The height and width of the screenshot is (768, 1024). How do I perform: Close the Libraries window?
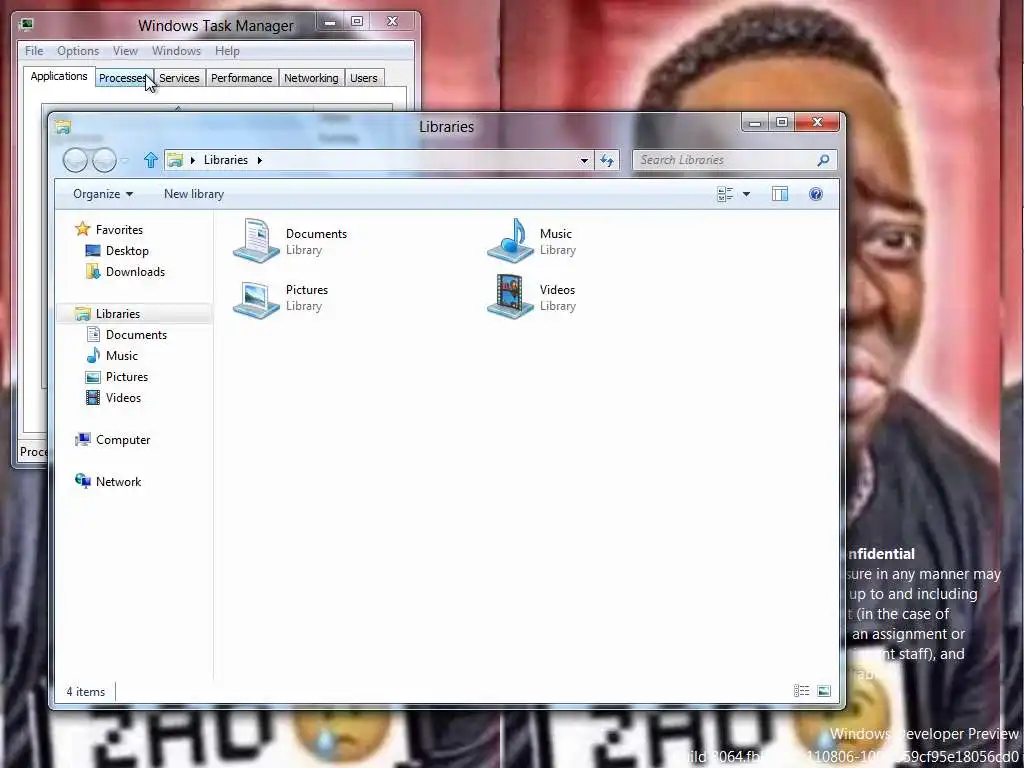(x=817, y=123)
